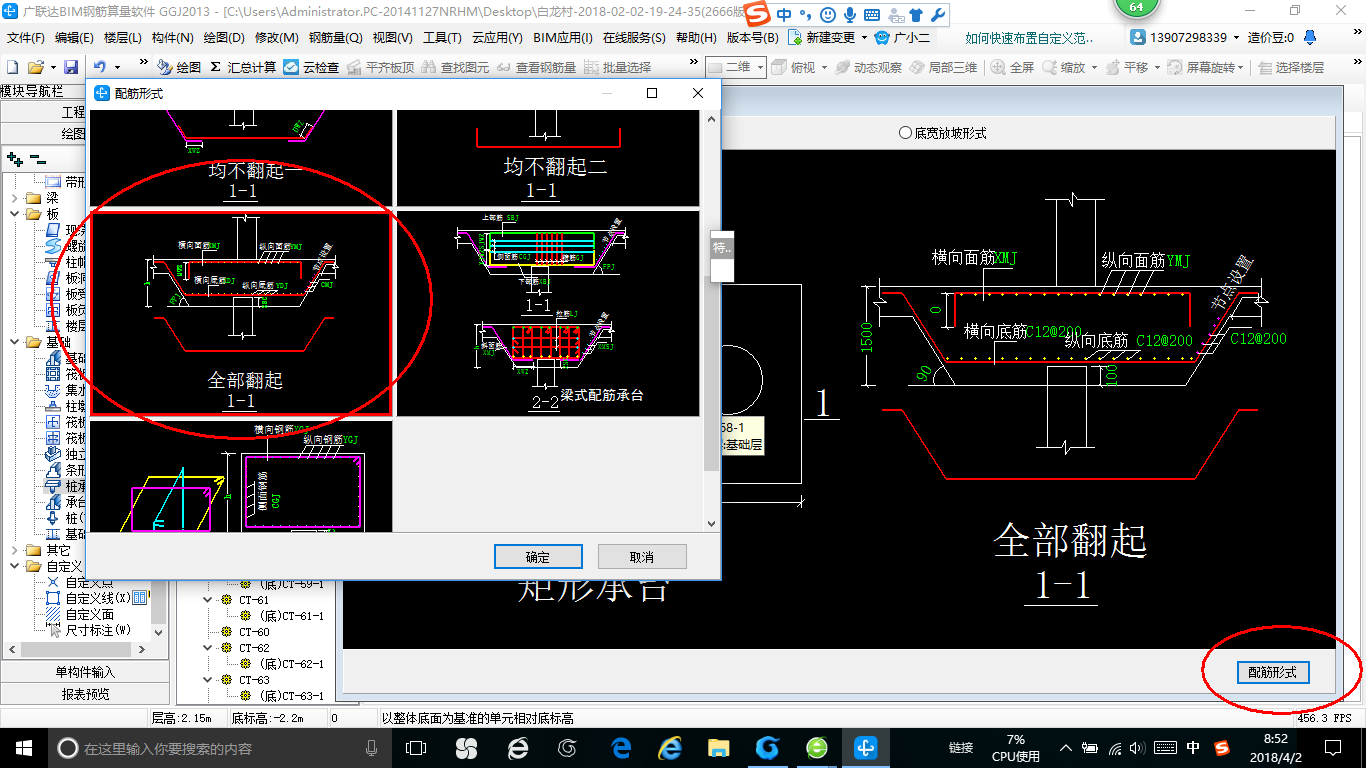The width and height of the screenshot is (1366, 768).
Task: Click 全屏 fullscreen button
Action: tap(1013, 67)
